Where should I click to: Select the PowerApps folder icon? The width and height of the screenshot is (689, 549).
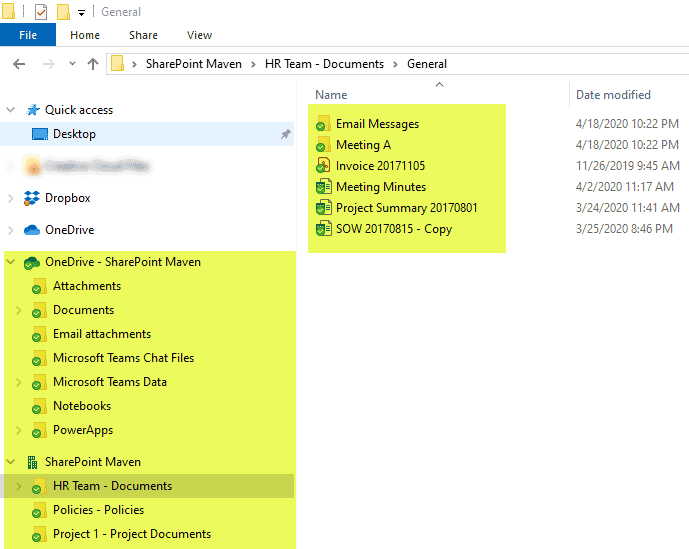(39, 430)
